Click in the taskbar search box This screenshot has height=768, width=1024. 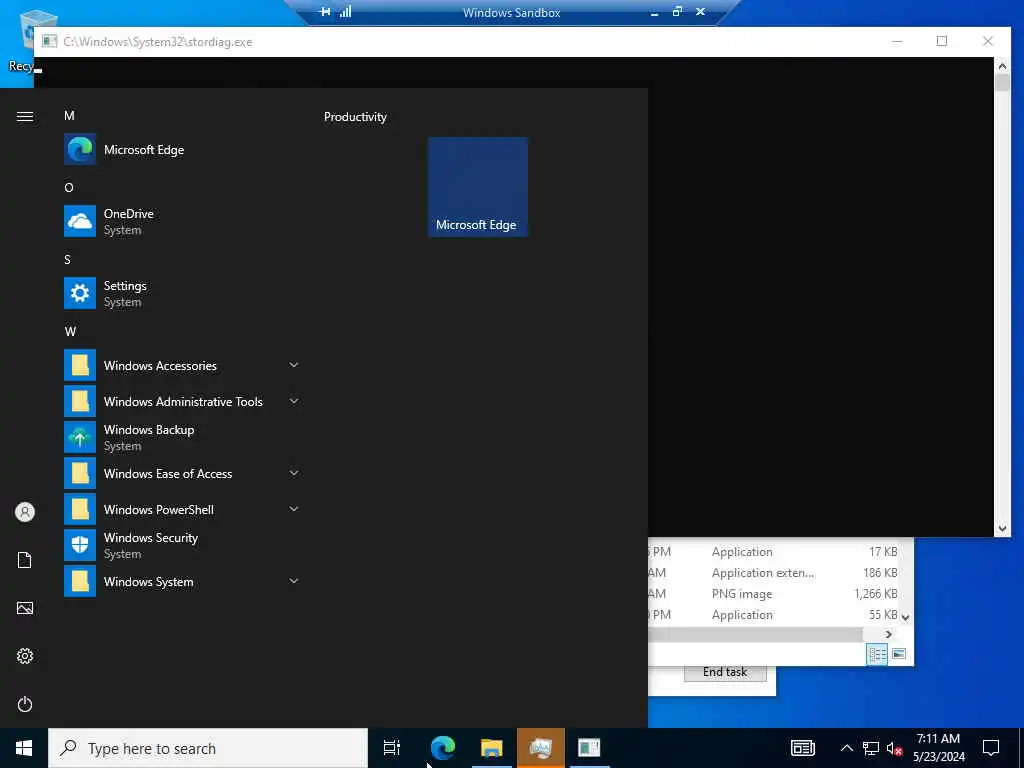[208, 748]
